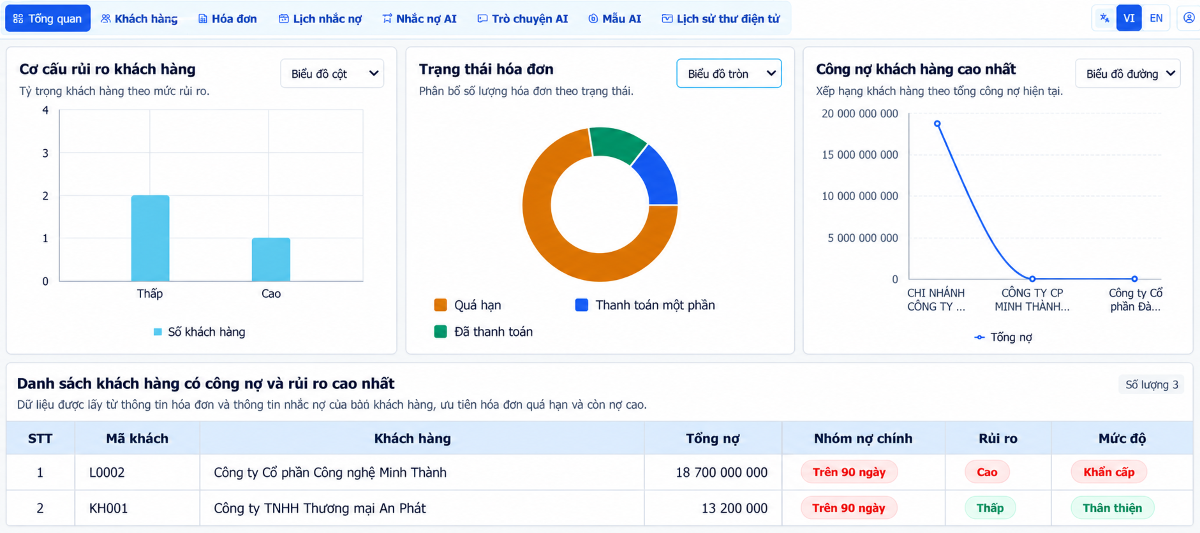1200x533 pixels.
Task: Click the Trạng thái hóa đơn heading
Action: (486, 69)
